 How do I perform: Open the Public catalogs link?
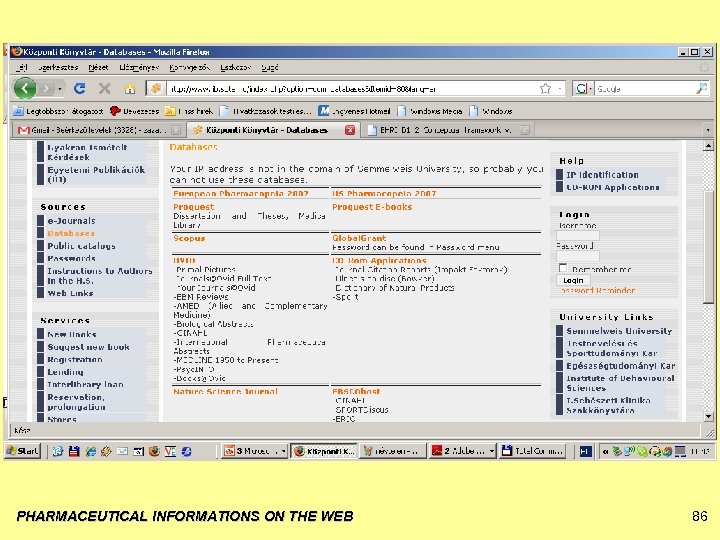(81, 246)
